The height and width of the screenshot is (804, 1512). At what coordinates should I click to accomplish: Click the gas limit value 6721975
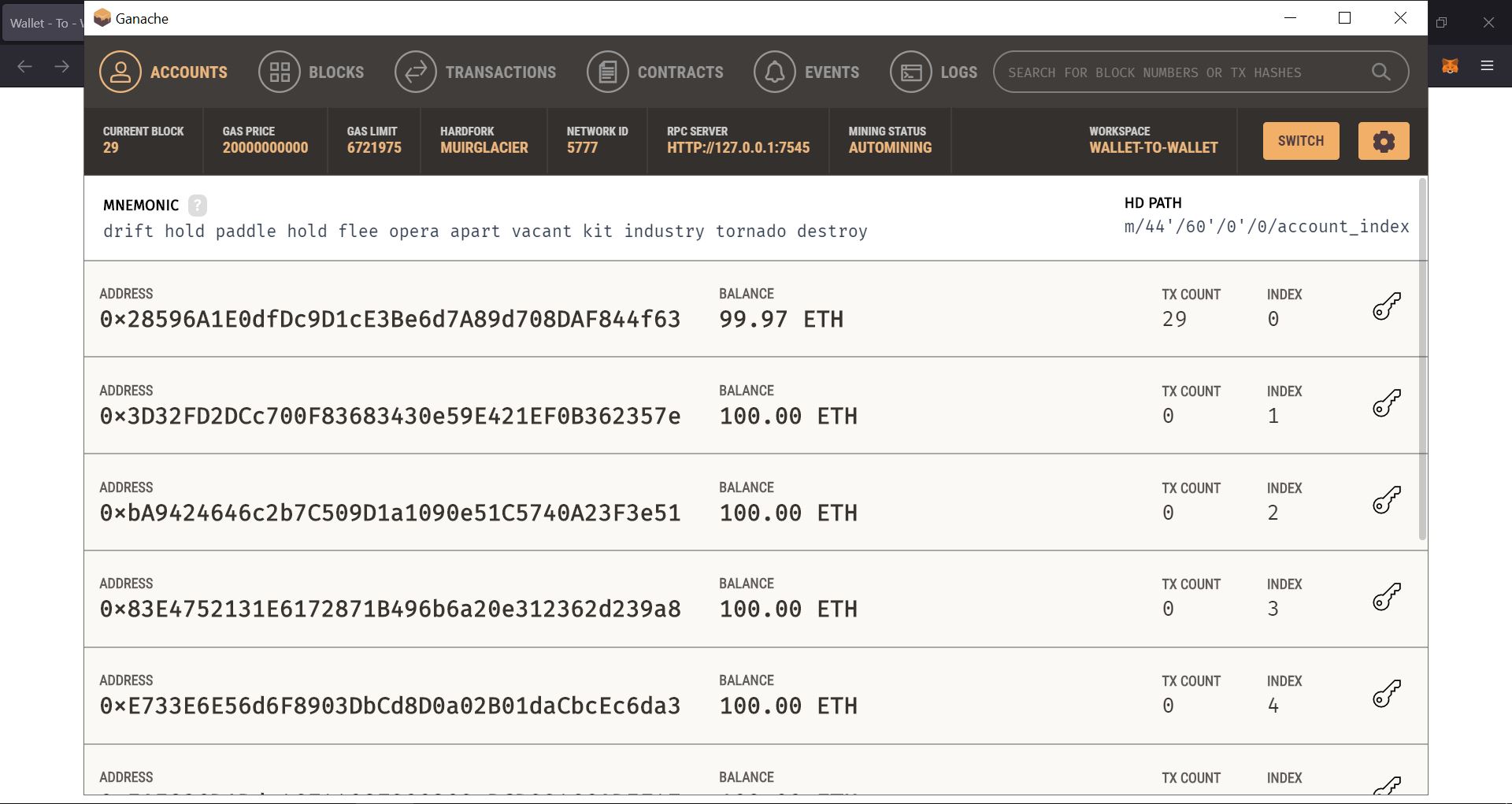pos(374,147)
